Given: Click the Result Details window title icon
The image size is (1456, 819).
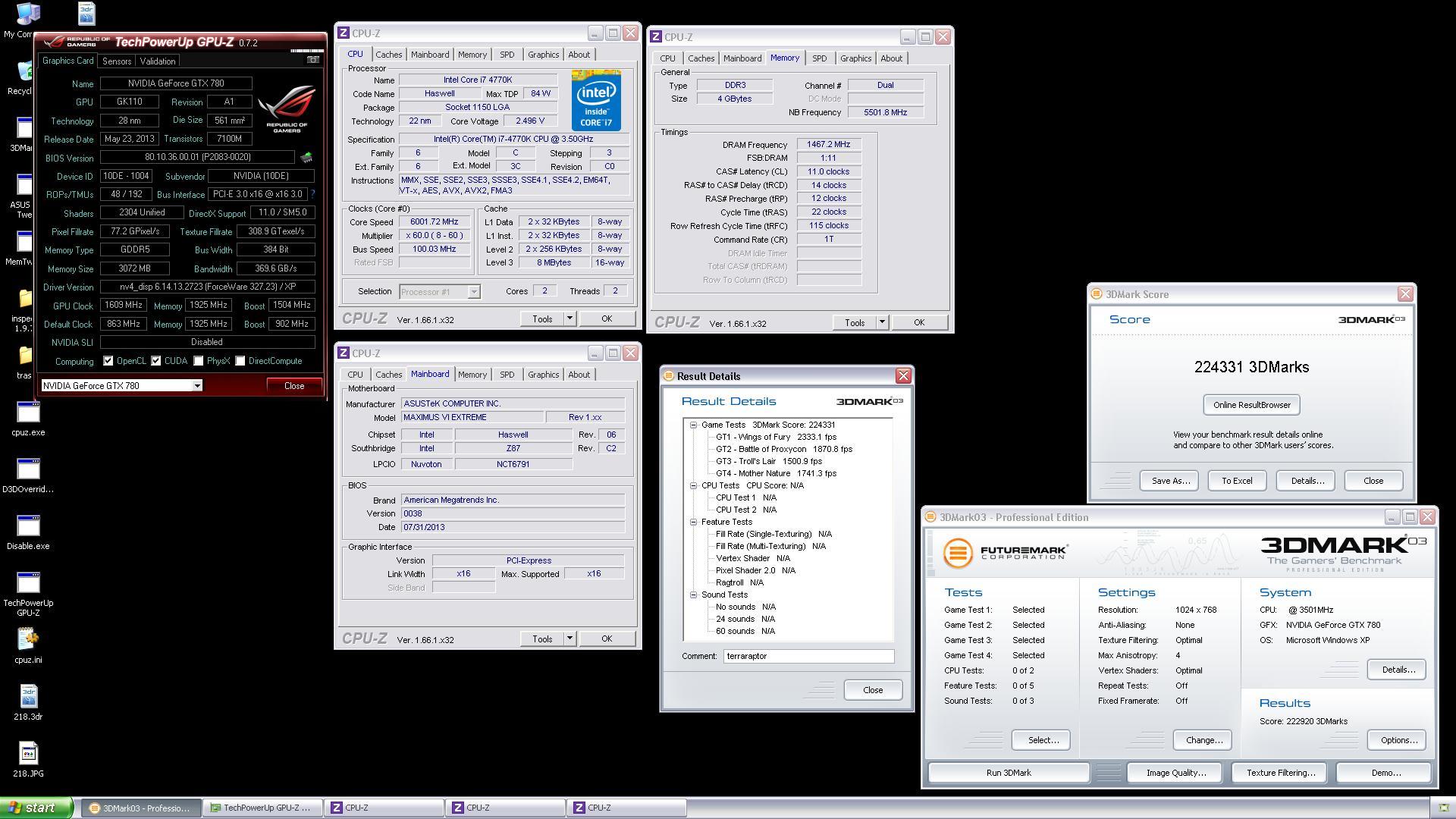Looking at the screenshot, I should pyautogui.click(x=668, y=376).
